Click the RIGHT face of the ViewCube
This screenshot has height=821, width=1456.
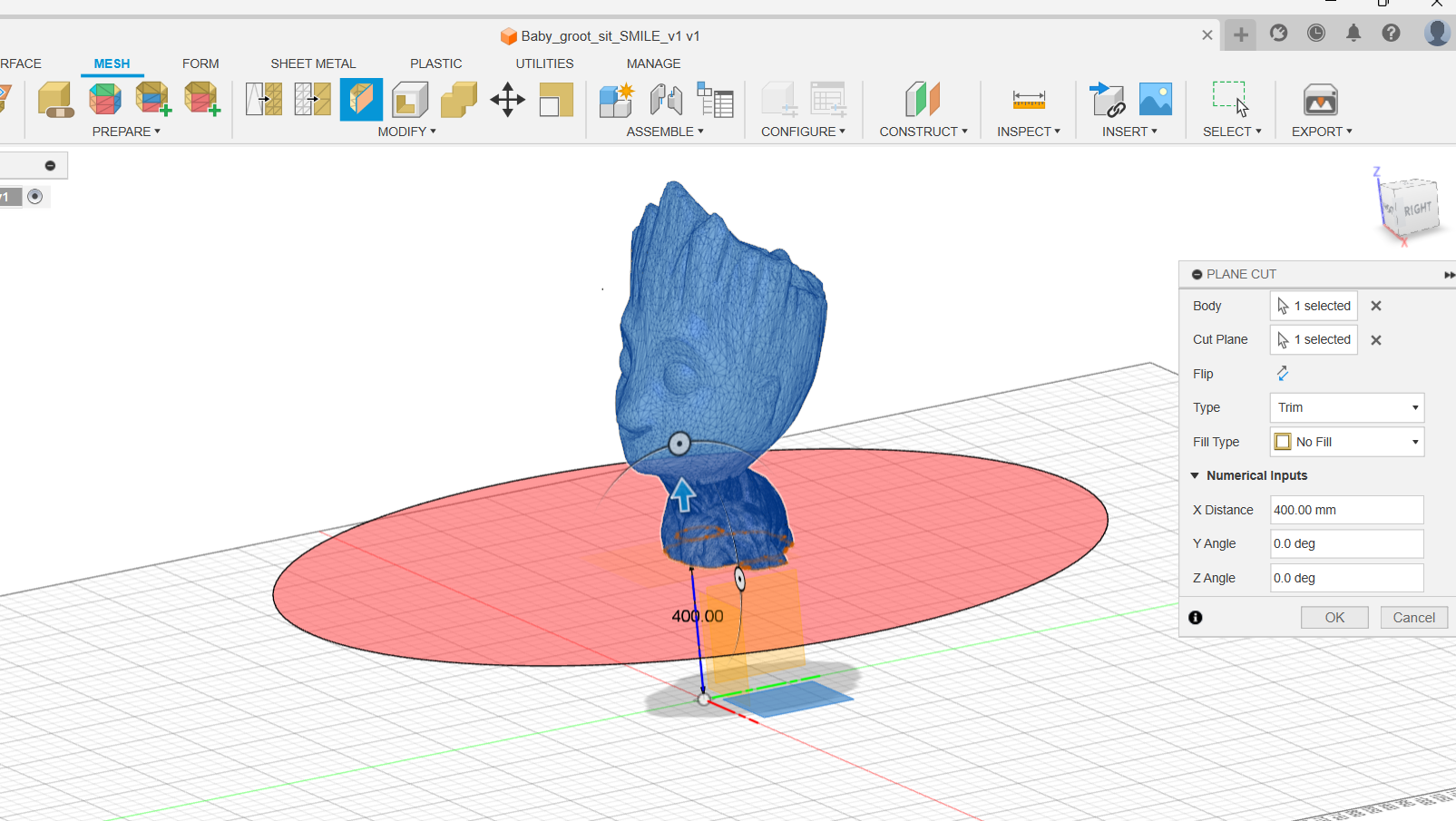(1417, 210)
